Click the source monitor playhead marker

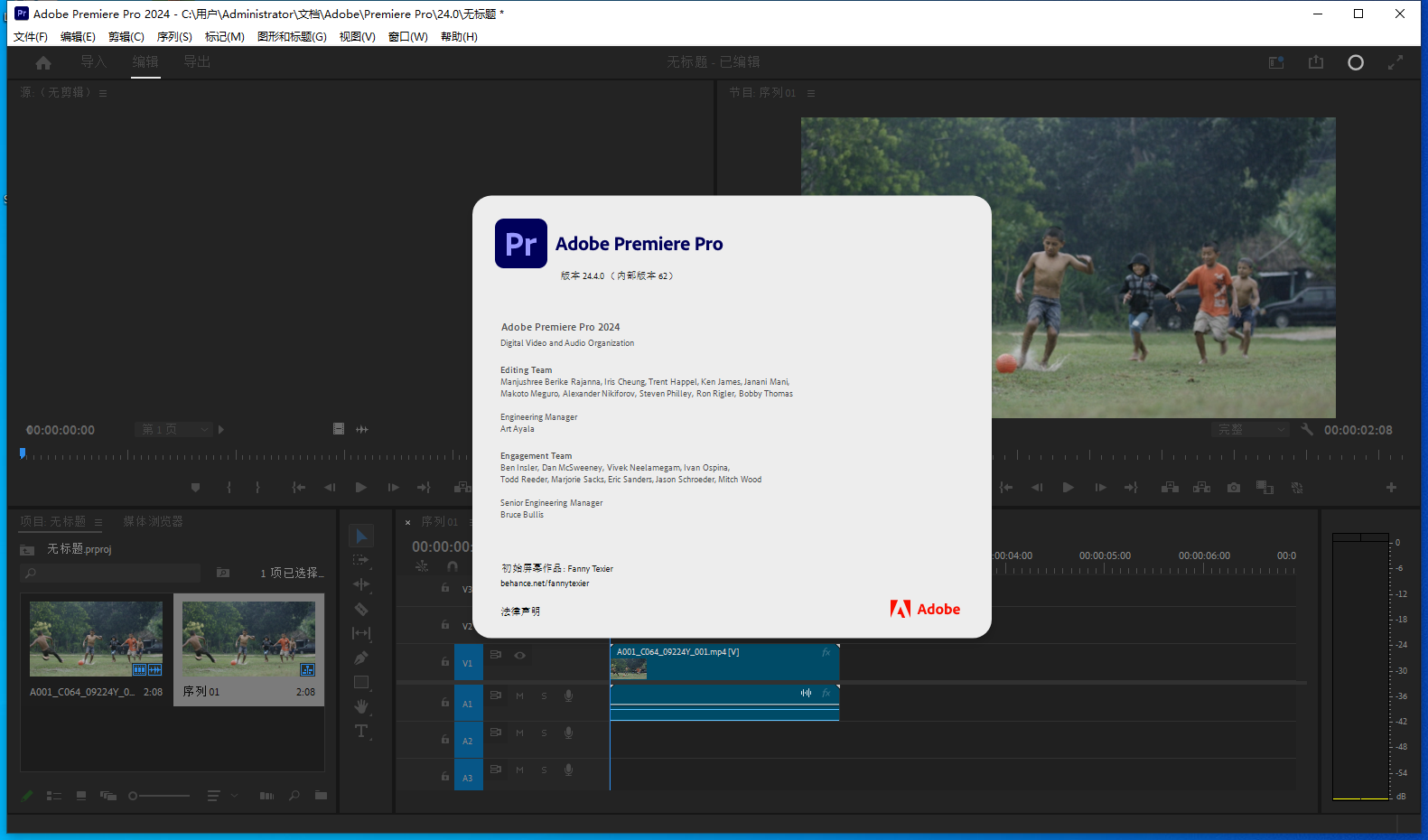pyautogui.click(x=23, y=453)
